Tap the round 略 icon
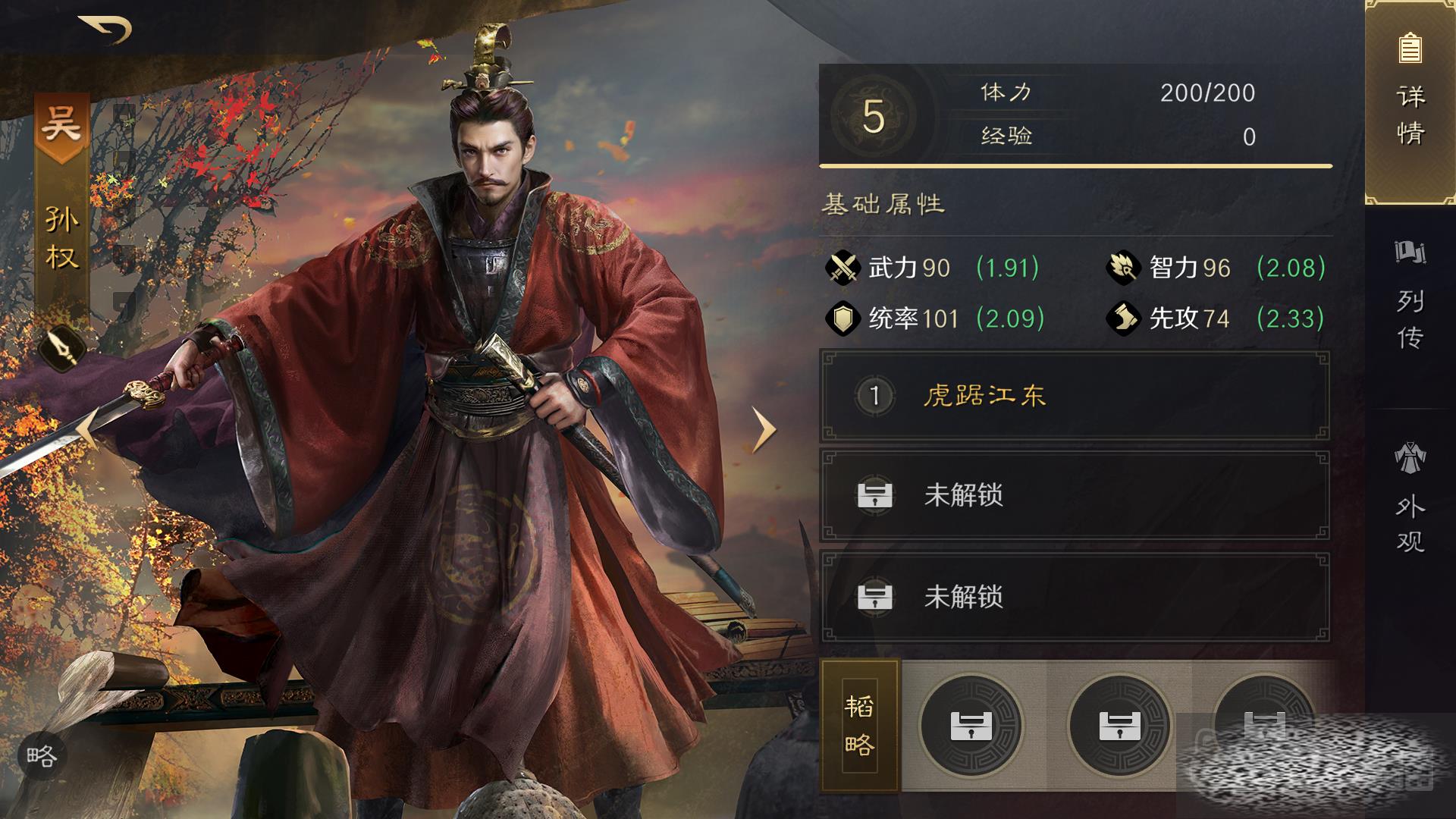Screen dimensions: 1456x819 pyautogui.click(x=42, y=756)
